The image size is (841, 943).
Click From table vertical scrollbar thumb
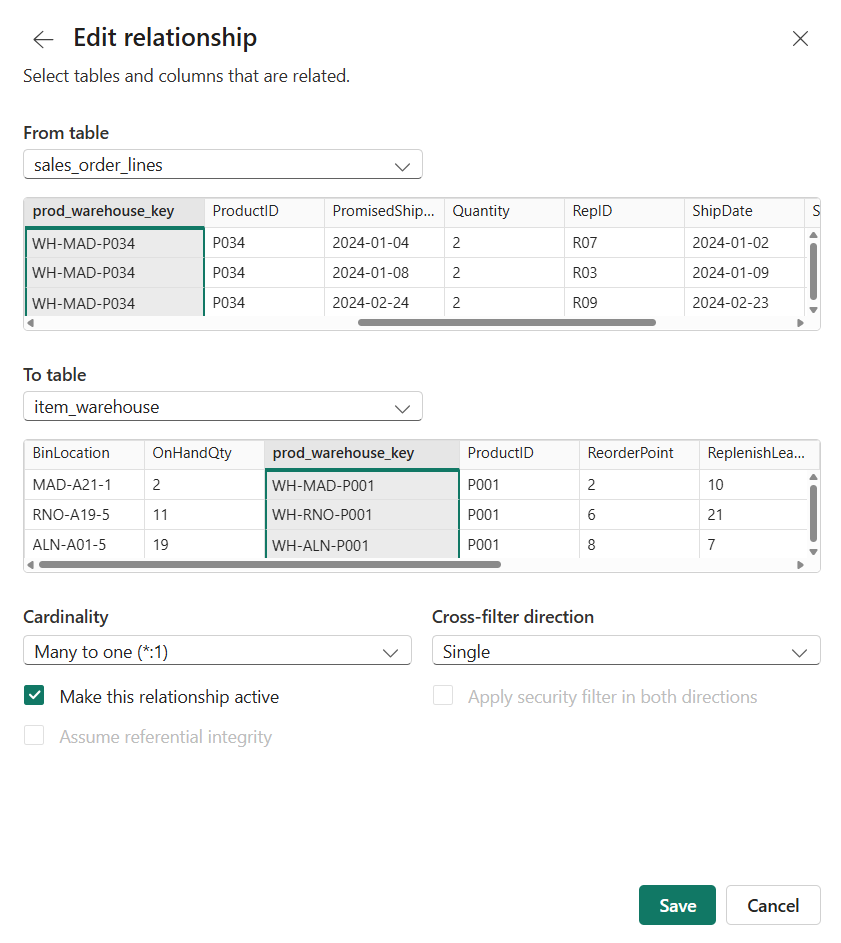[813, 271]
